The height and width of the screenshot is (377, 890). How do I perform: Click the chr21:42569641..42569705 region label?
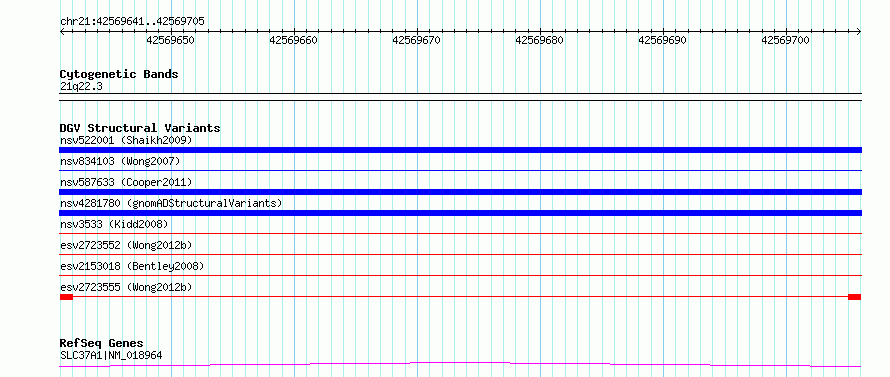(x=132, y=21)
